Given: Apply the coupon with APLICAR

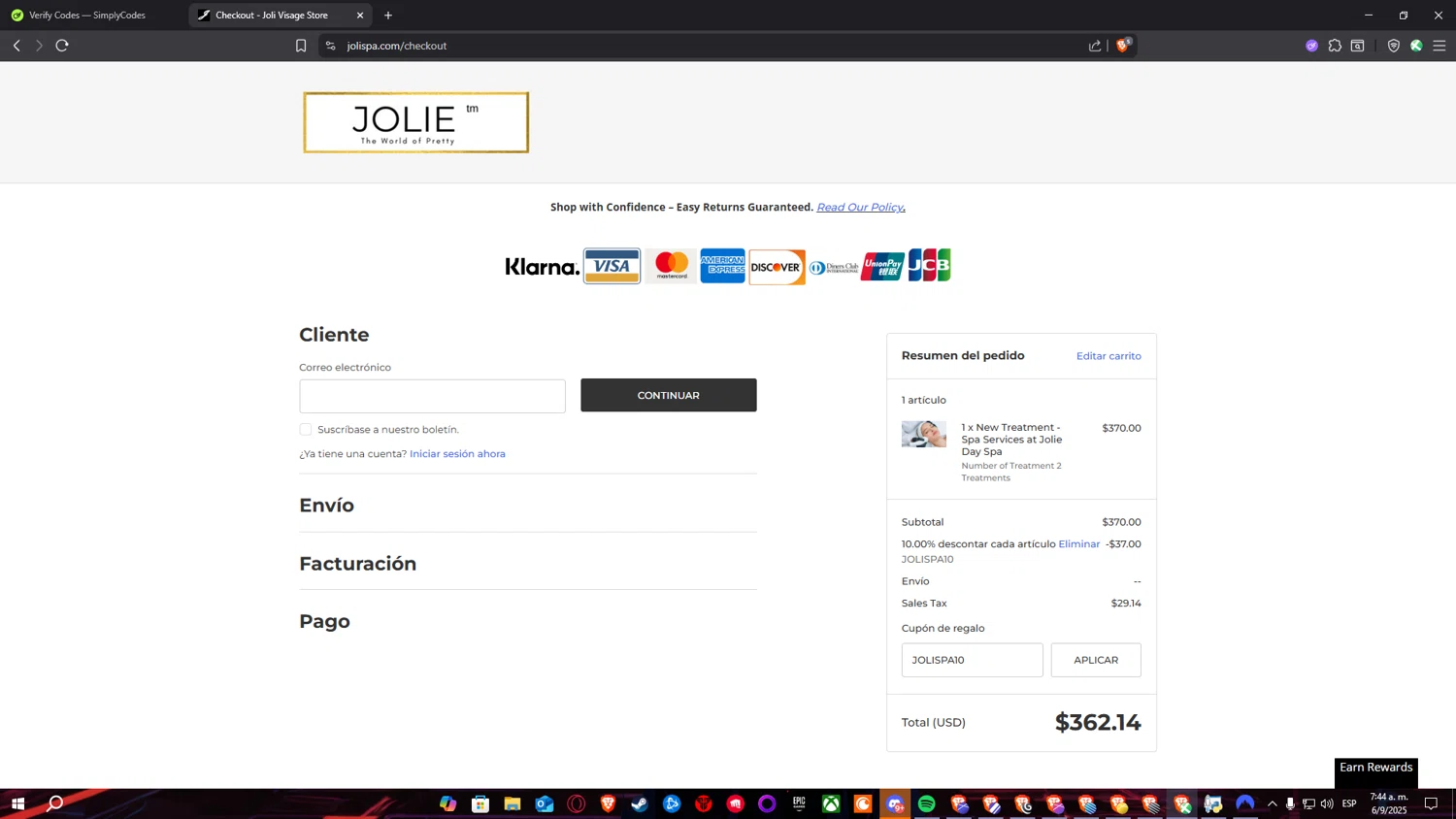Looking at the screenshot, I should point(1096,660).
